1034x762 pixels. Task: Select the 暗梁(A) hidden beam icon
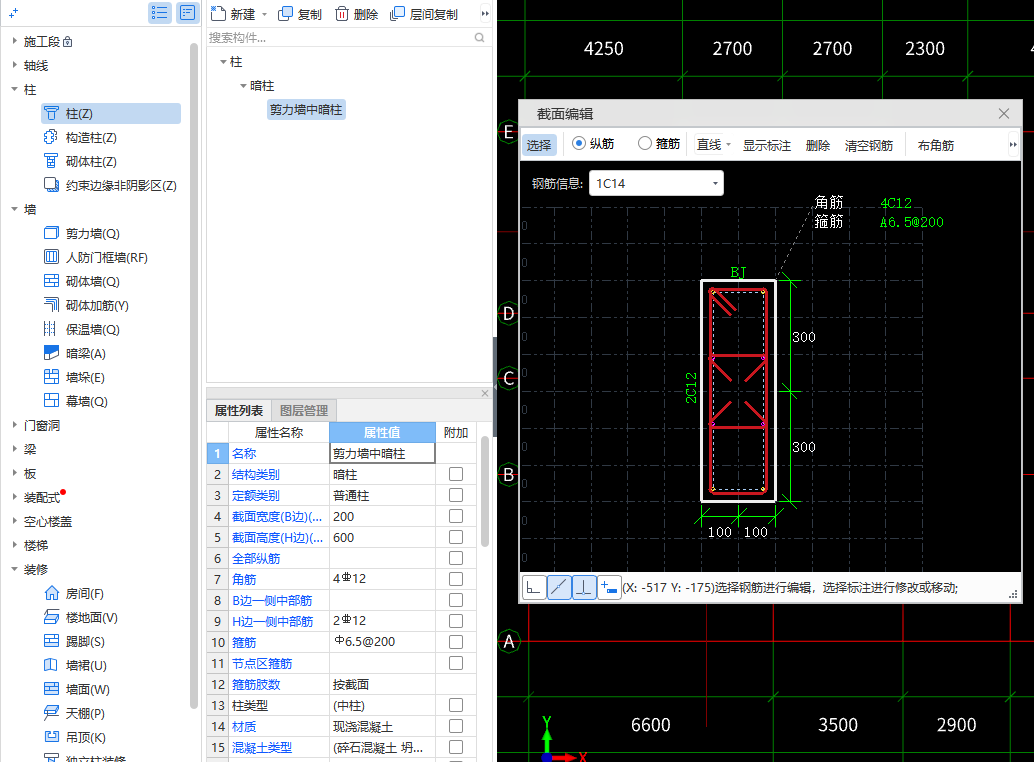click(51, 353)
